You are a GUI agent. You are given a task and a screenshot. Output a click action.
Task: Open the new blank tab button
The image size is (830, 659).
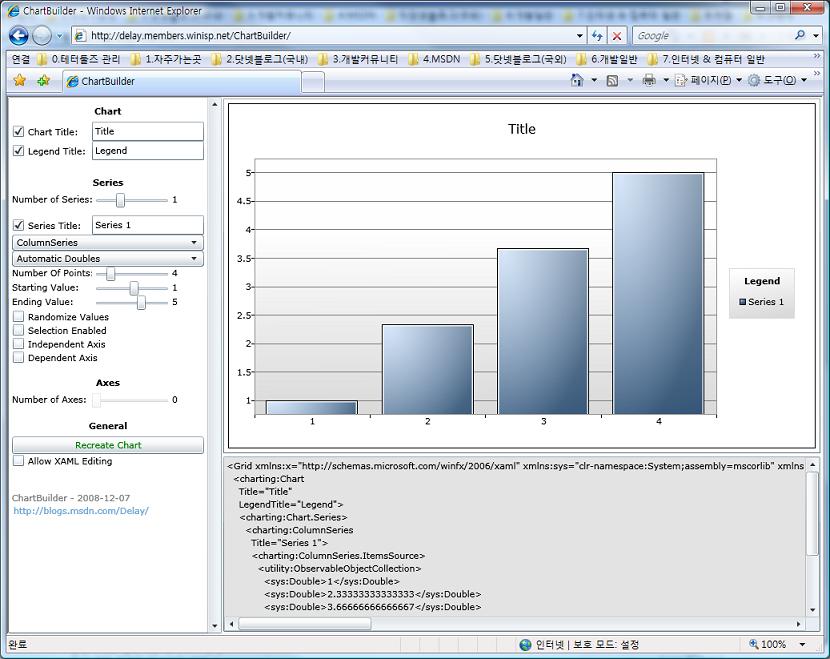pyautogui.click(x=313, y=82)
